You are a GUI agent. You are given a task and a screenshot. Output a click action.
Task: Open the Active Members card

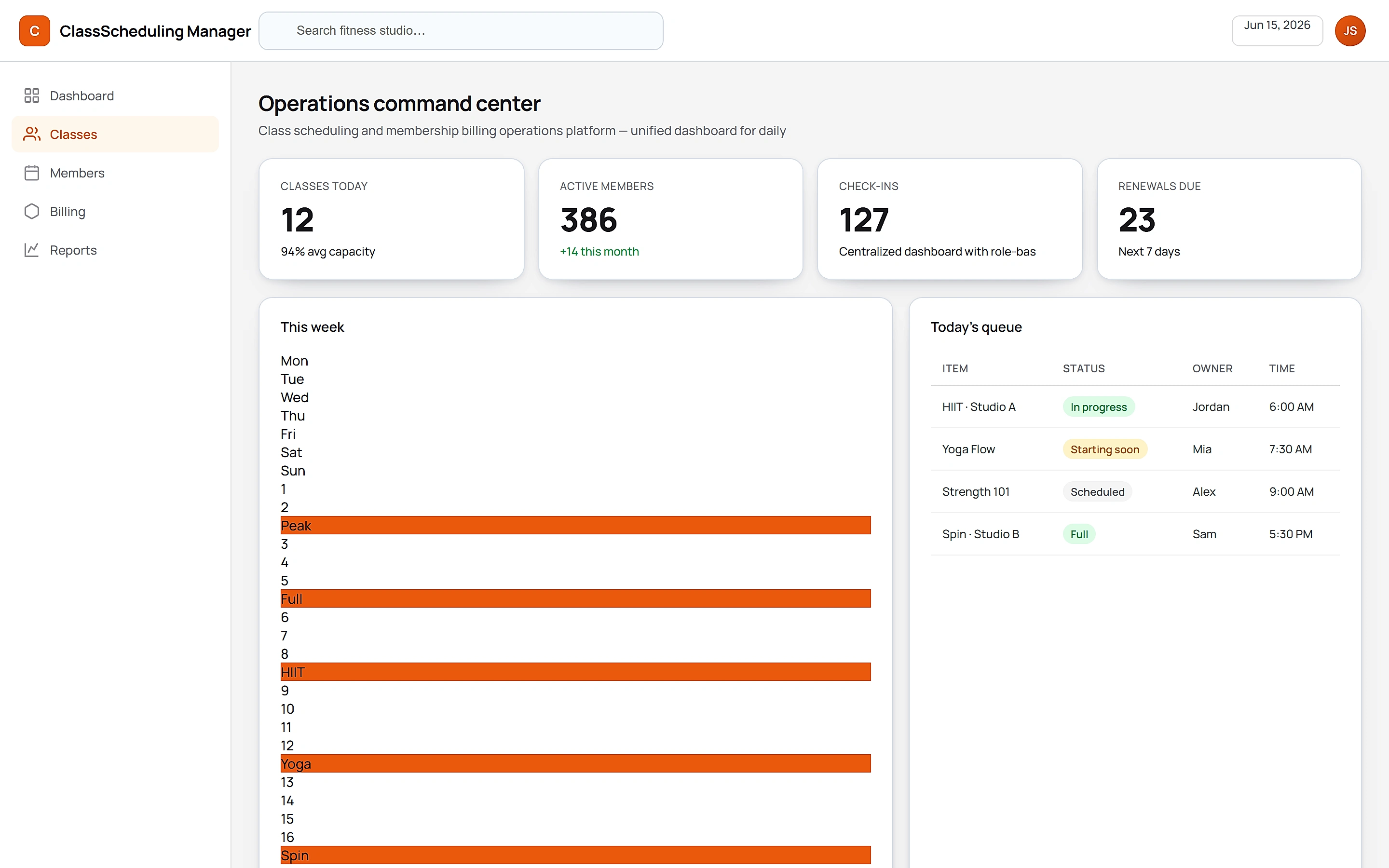(x=670, y=219)
